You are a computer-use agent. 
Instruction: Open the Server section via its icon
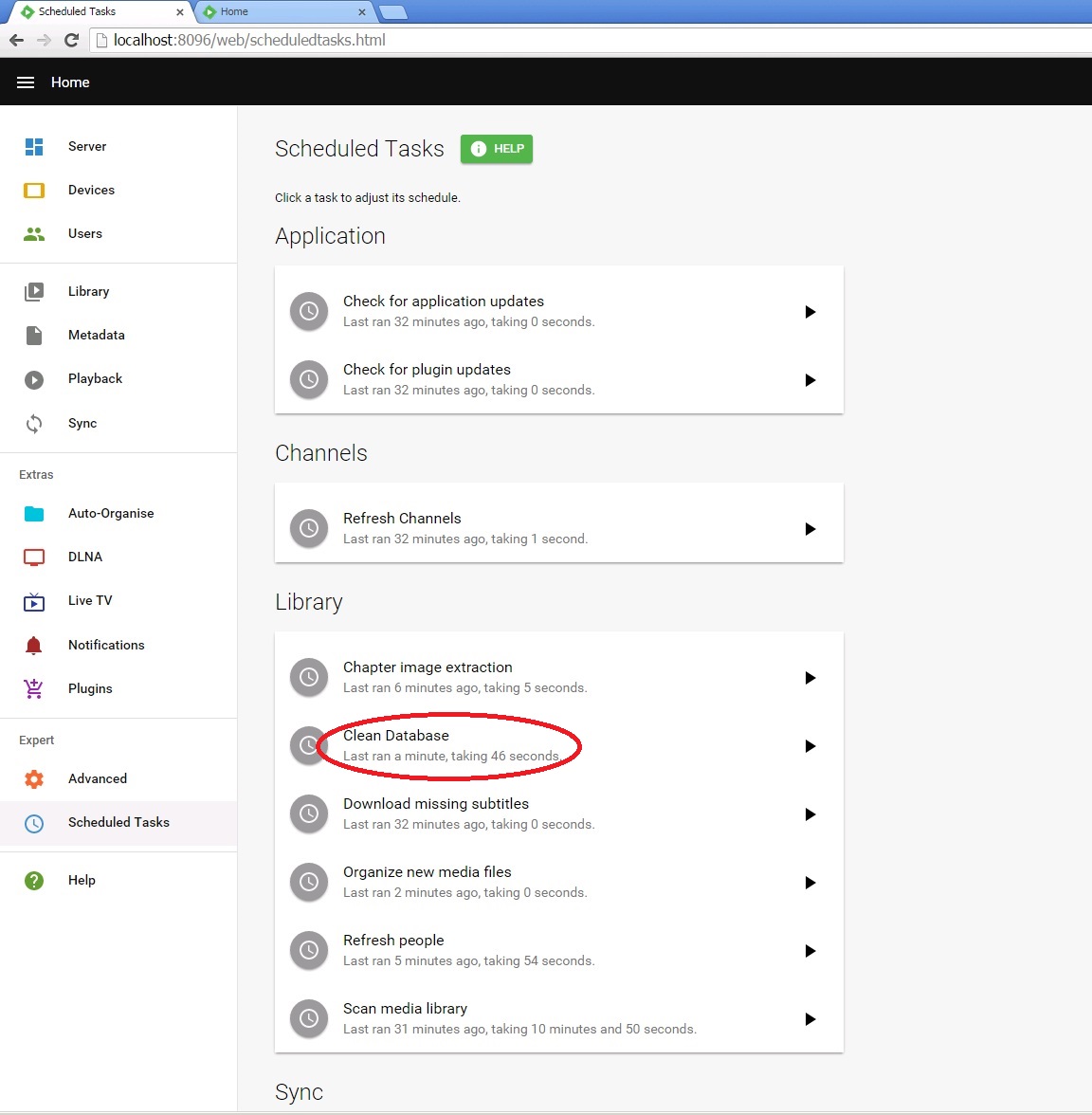click(34, 146)
